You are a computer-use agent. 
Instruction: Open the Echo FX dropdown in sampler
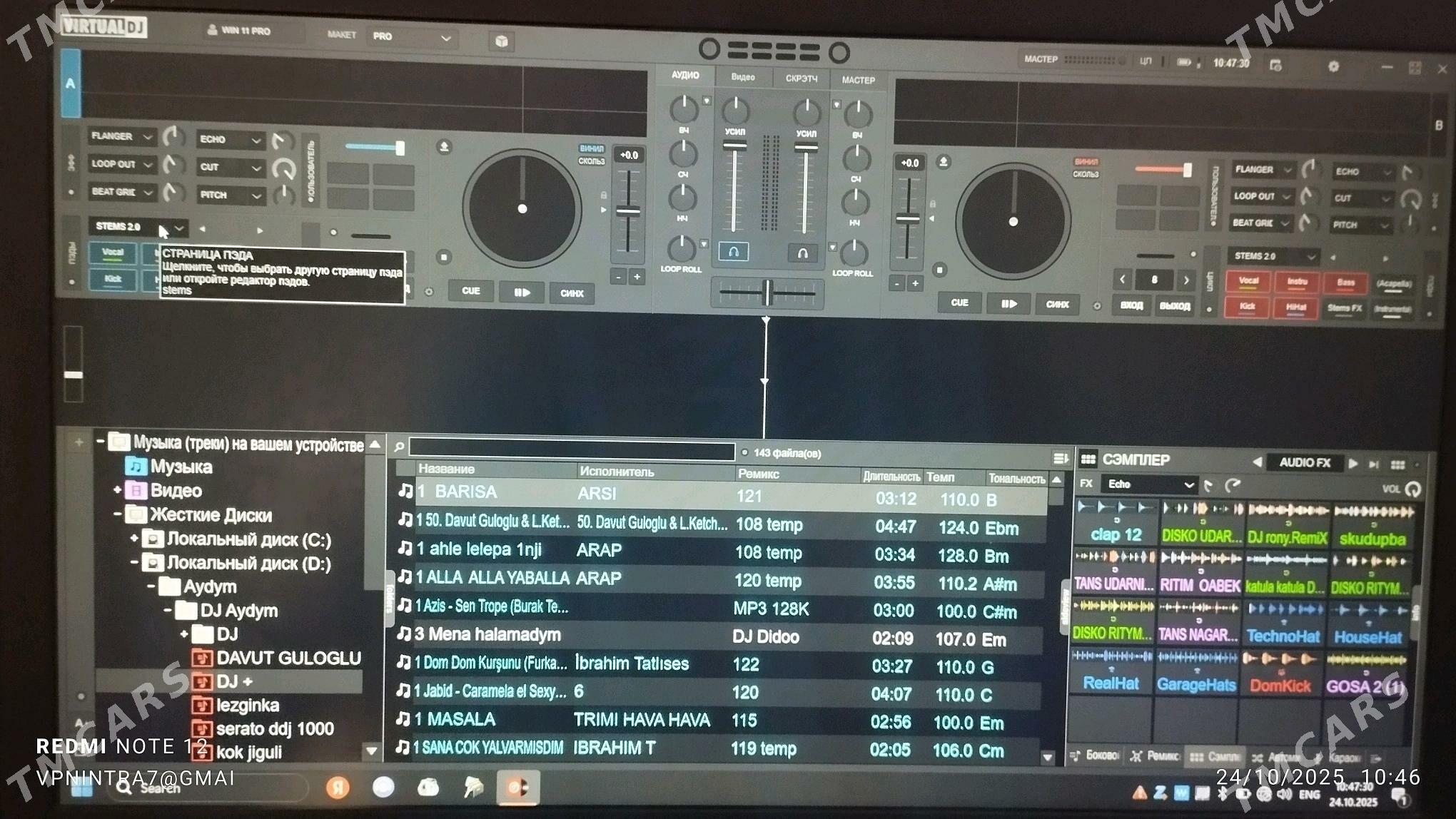coord(1149,484)
